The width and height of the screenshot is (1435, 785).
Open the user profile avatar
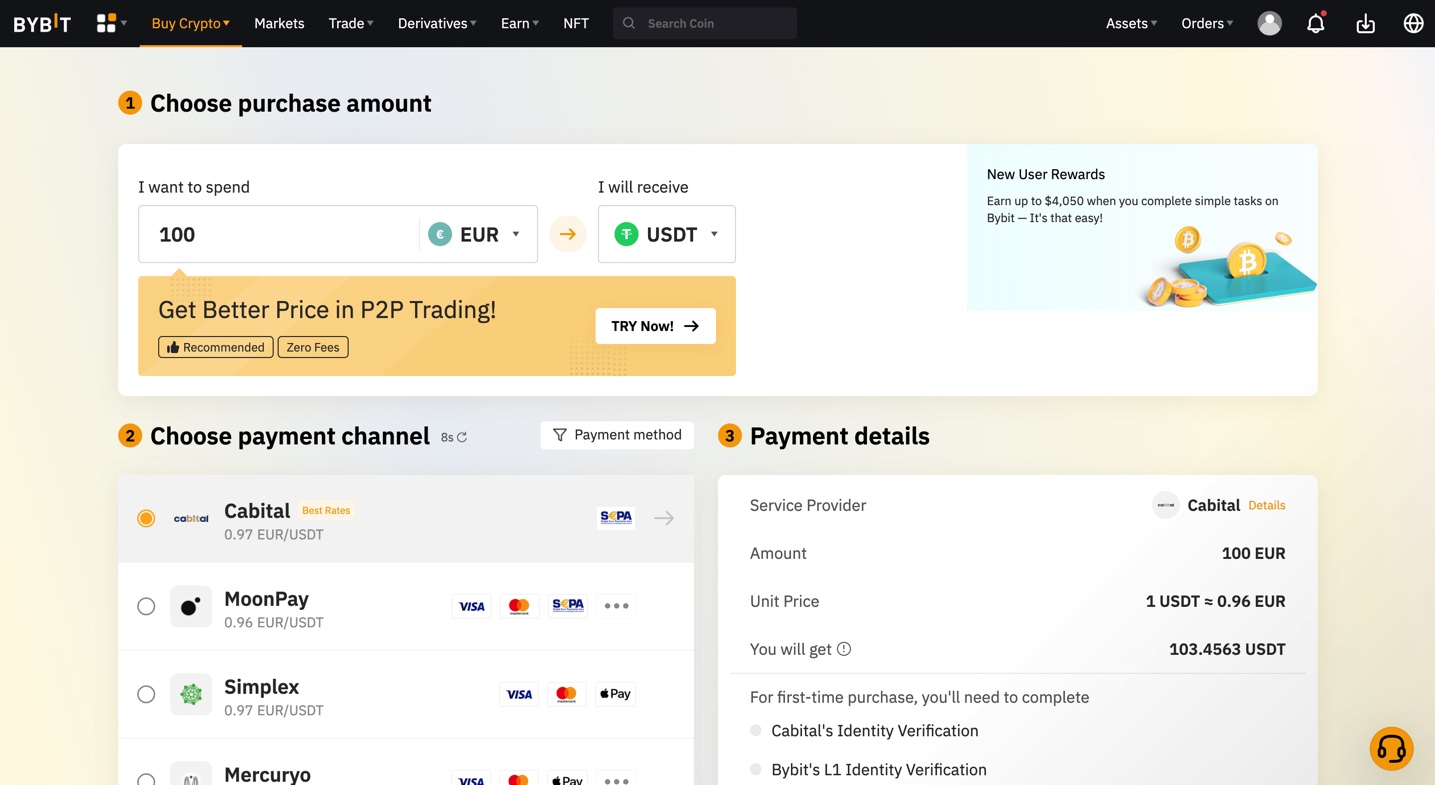point(1269,23)
